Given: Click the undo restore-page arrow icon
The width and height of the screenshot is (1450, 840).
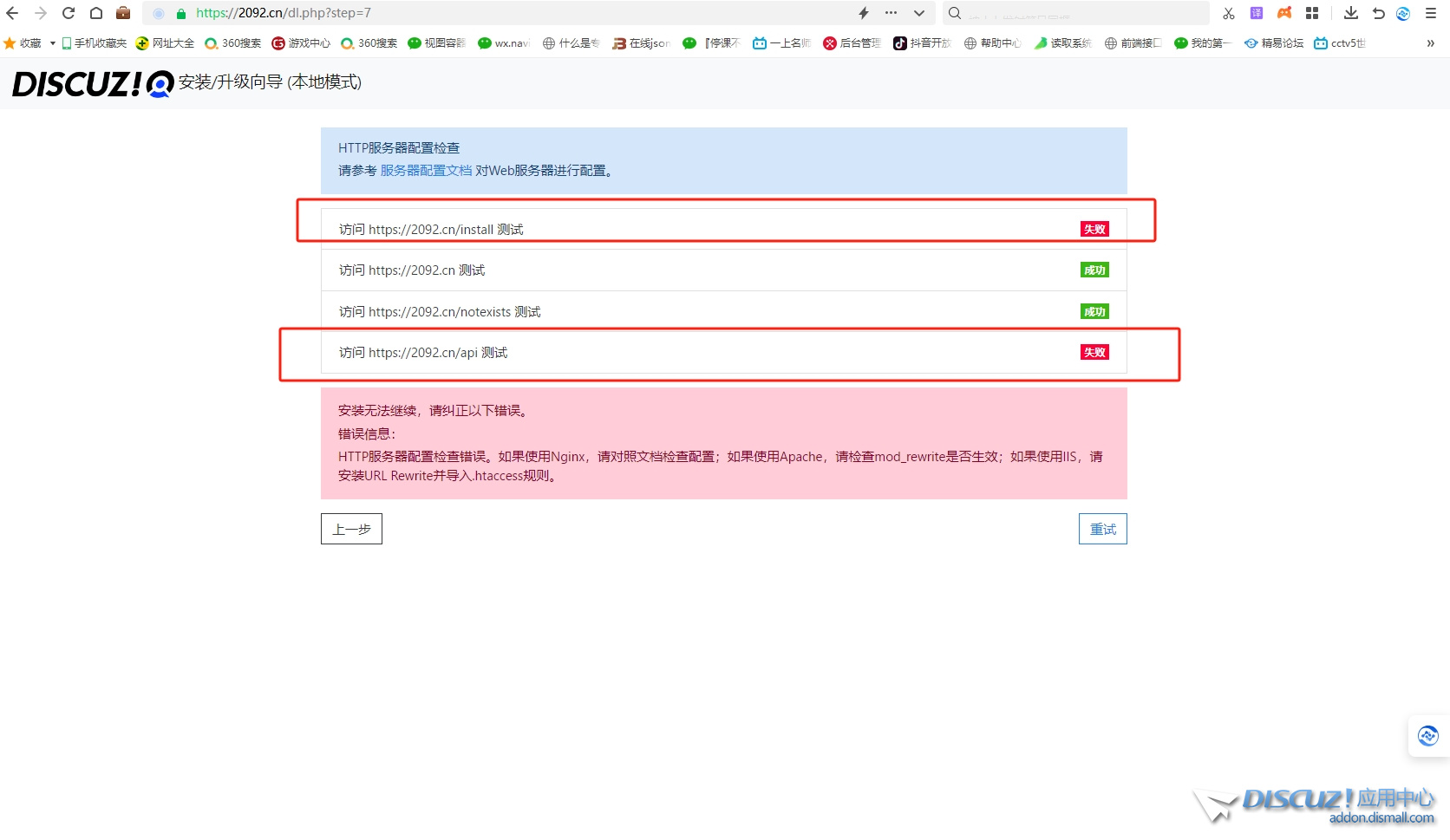Looking at the screenshot, I should (1378, 13).
